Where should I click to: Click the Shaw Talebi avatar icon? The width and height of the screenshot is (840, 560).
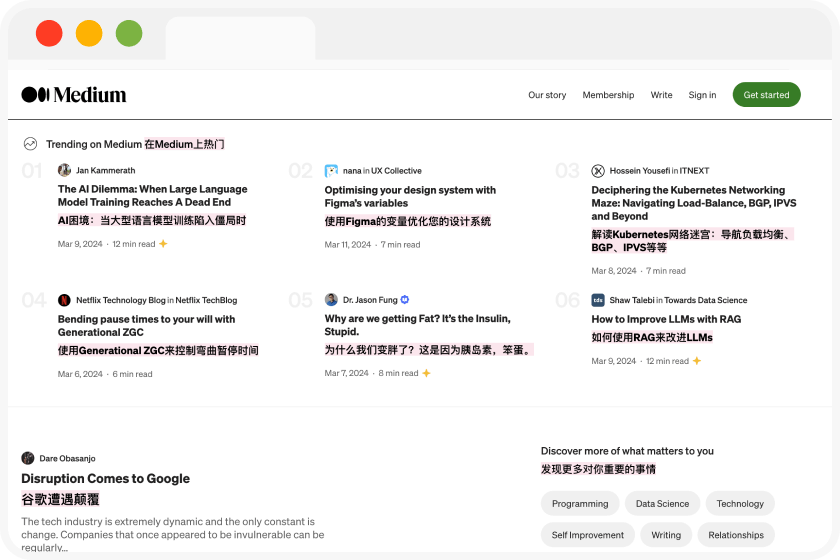pos(598,300)
